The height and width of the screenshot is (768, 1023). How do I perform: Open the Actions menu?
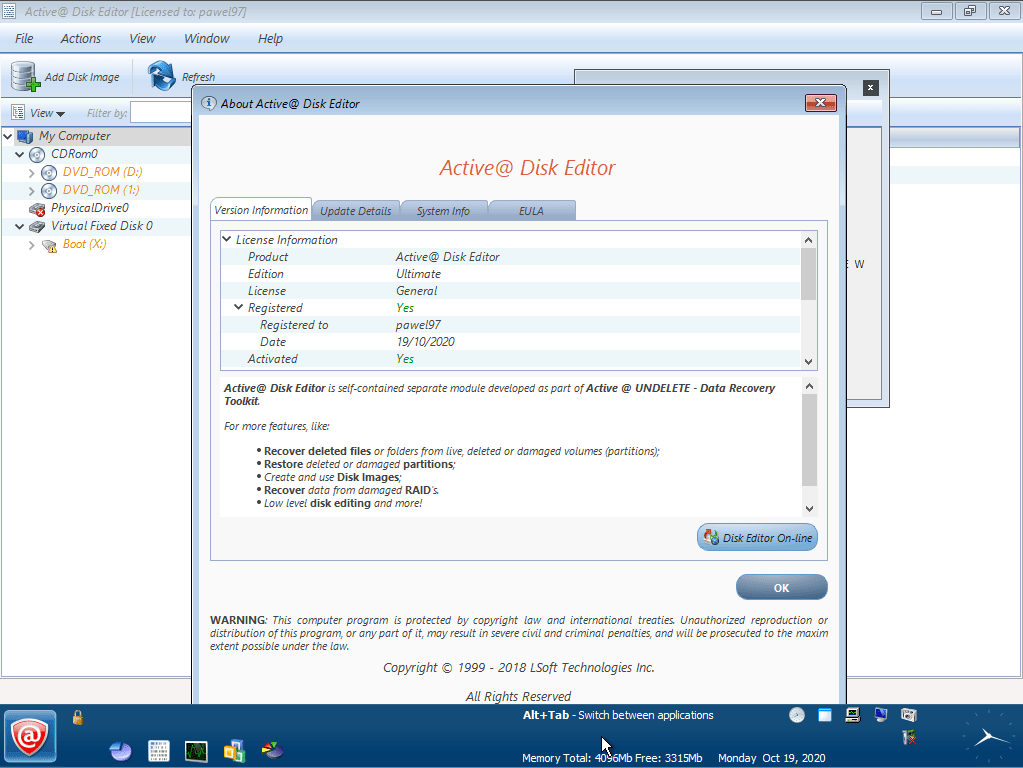(81, 38)
